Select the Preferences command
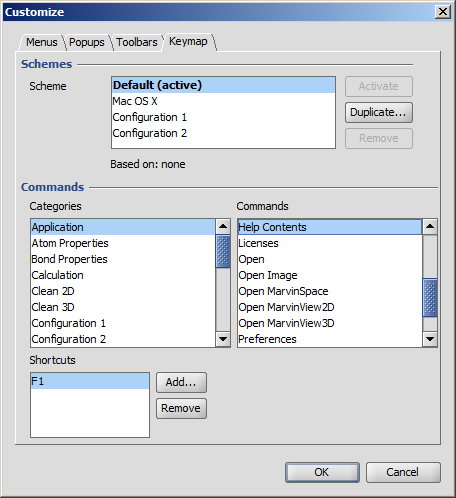The width and height of the screenshot is (456, 498). [x=330, y=339]
